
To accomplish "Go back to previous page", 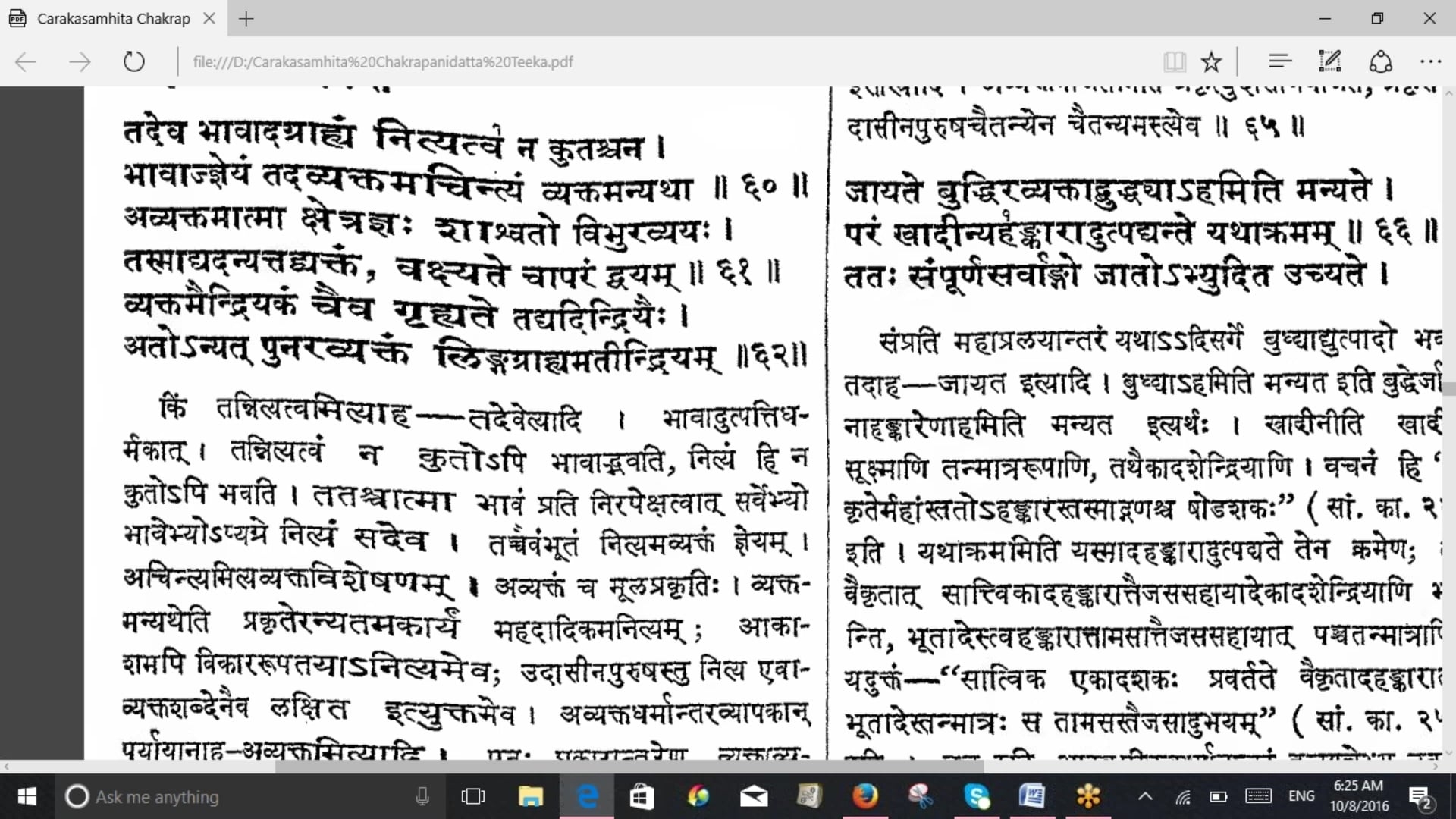I will (26, 61).
